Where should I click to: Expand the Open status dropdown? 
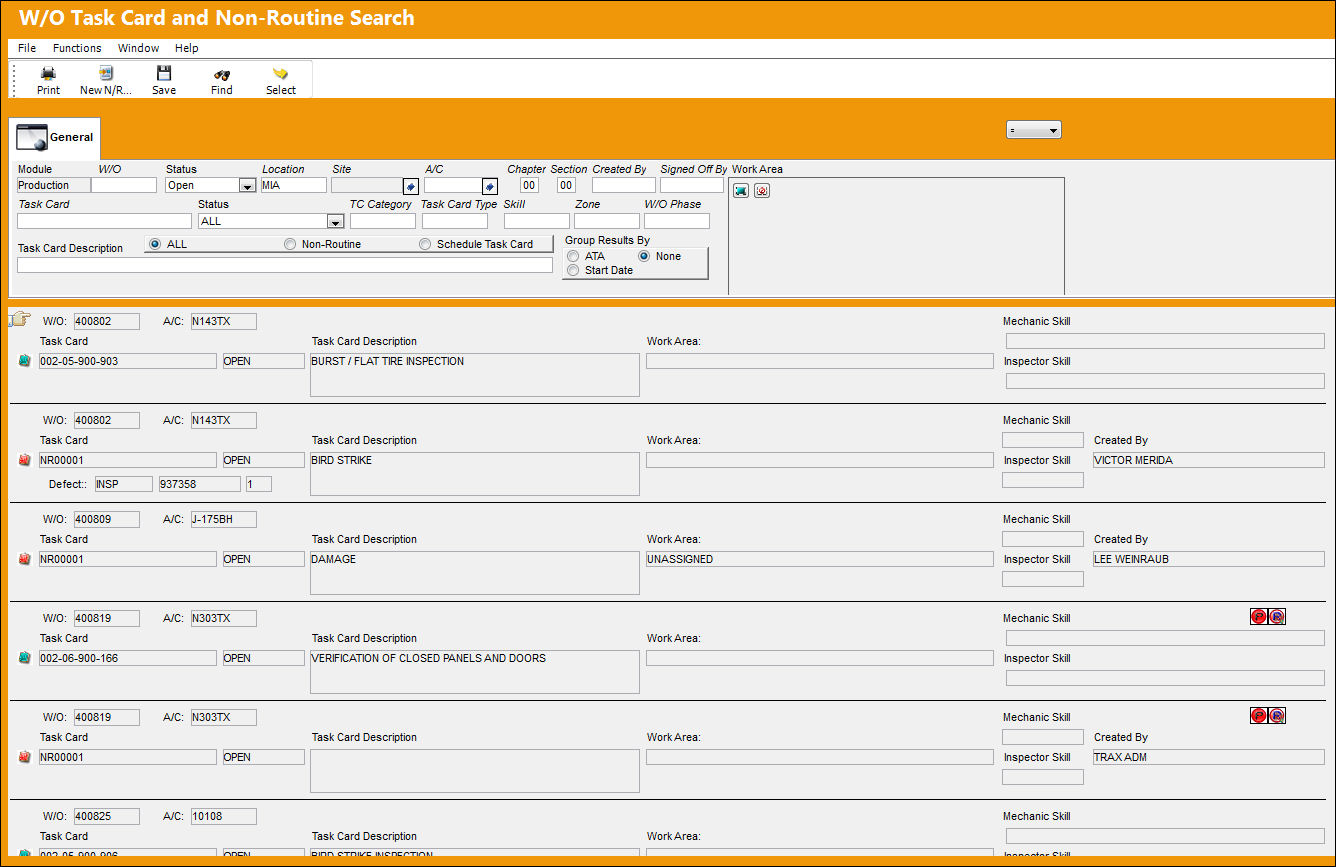click(247, 186)
